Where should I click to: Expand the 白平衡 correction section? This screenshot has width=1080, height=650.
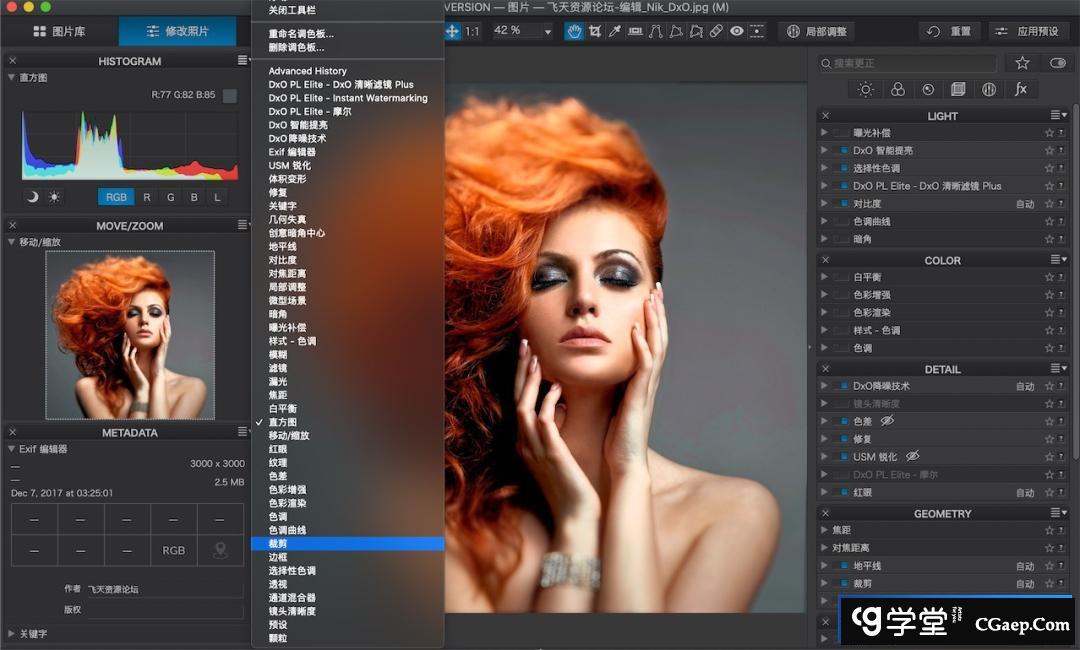(x=824, y=277)
